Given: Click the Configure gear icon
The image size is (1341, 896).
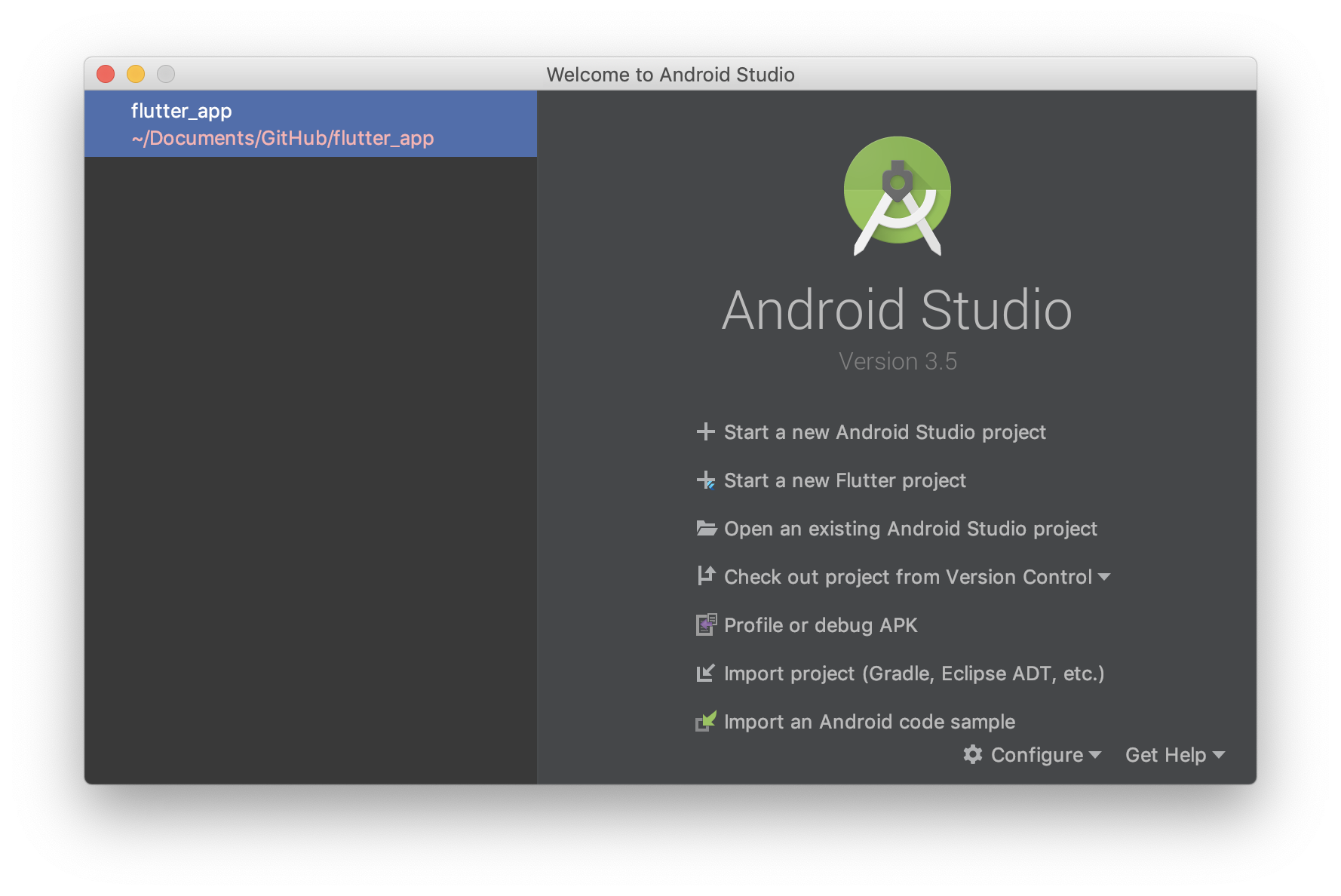Looking at the screenshot, I should (973, 754).
